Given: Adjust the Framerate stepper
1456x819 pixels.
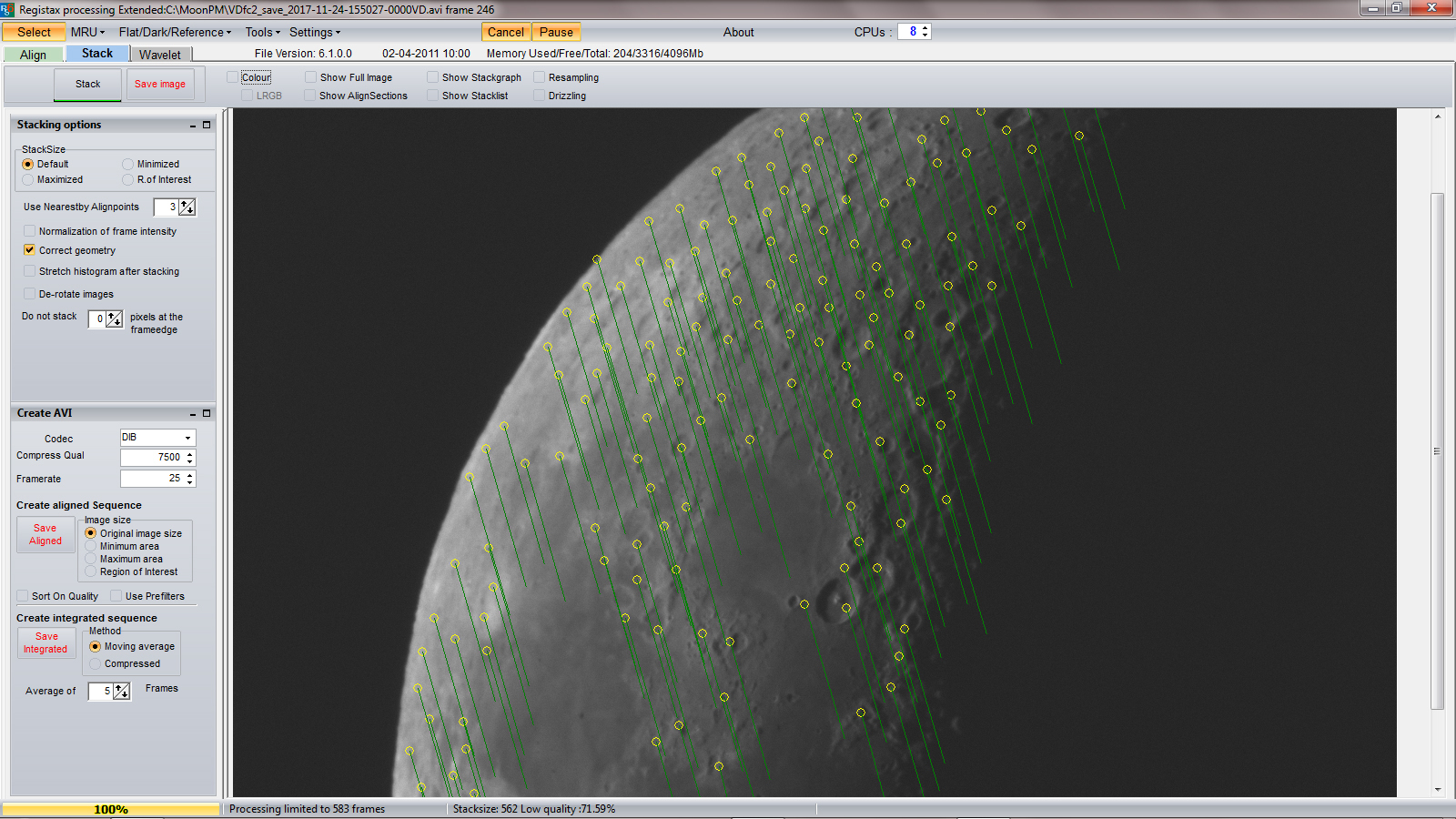Looking at the screenshot, I should pos(190,479).
